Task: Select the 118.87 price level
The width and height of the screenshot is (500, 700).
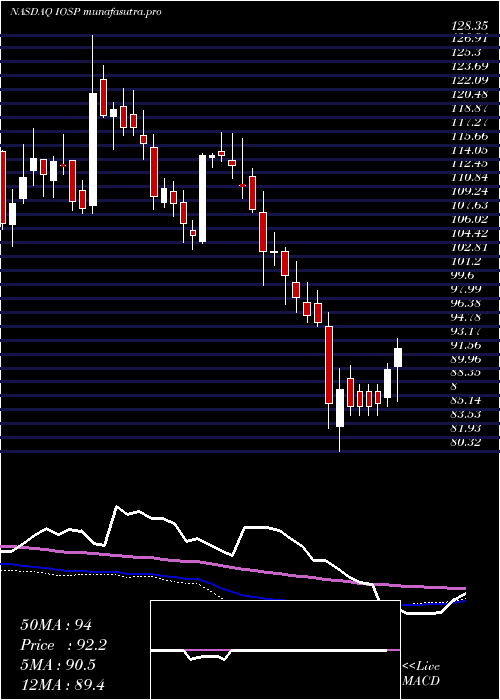Action: click(x=472, y=108)
